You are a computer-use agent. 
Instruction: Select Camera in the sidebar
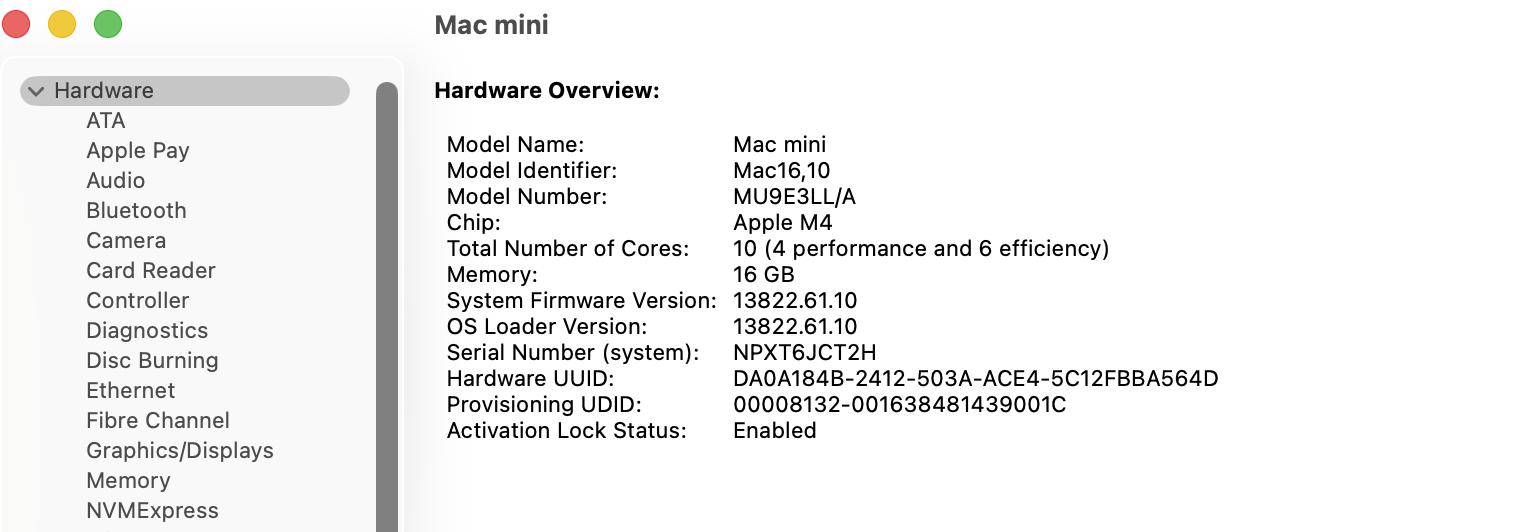tap(126, 241)
